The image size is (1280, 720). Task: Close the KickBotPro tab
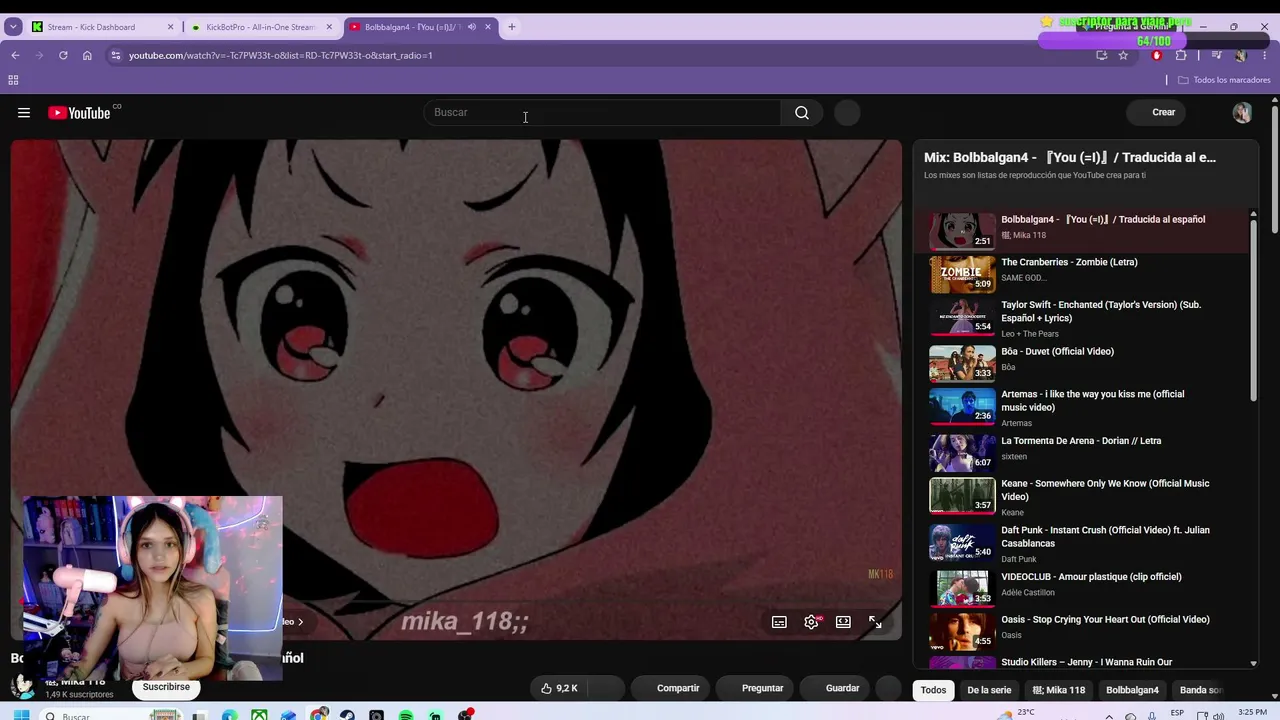pyautogui.click(x=329, y=27)
